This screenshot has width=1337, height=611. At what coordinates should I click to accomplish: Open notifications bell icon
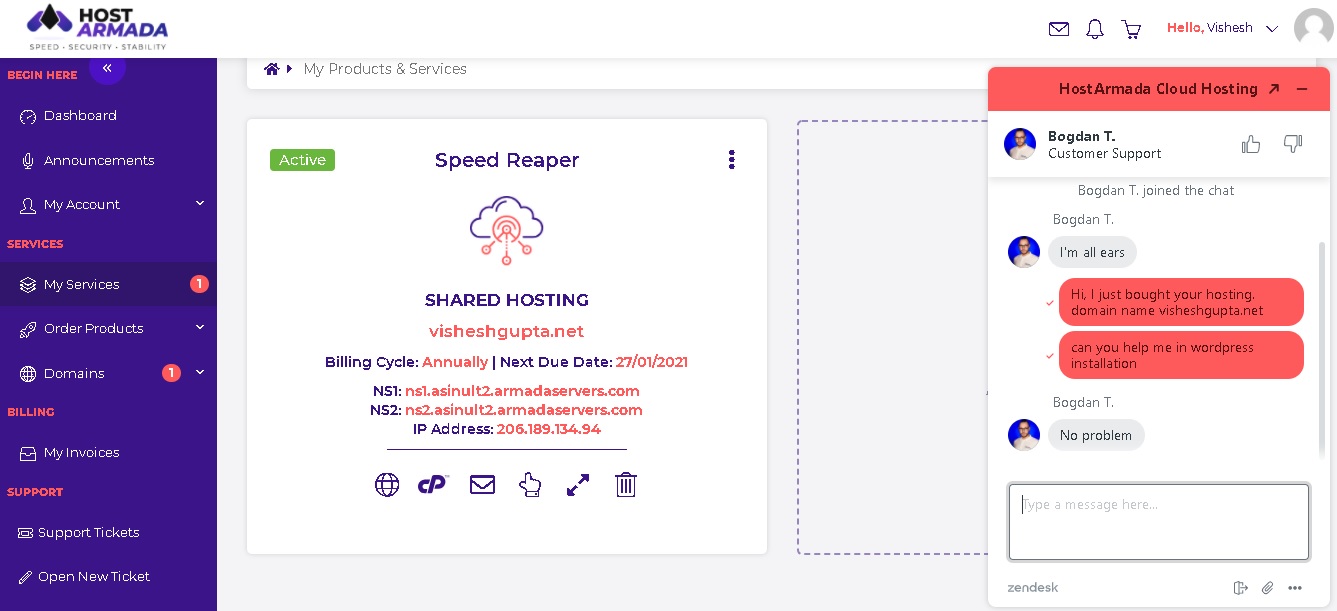[1095, 29]
